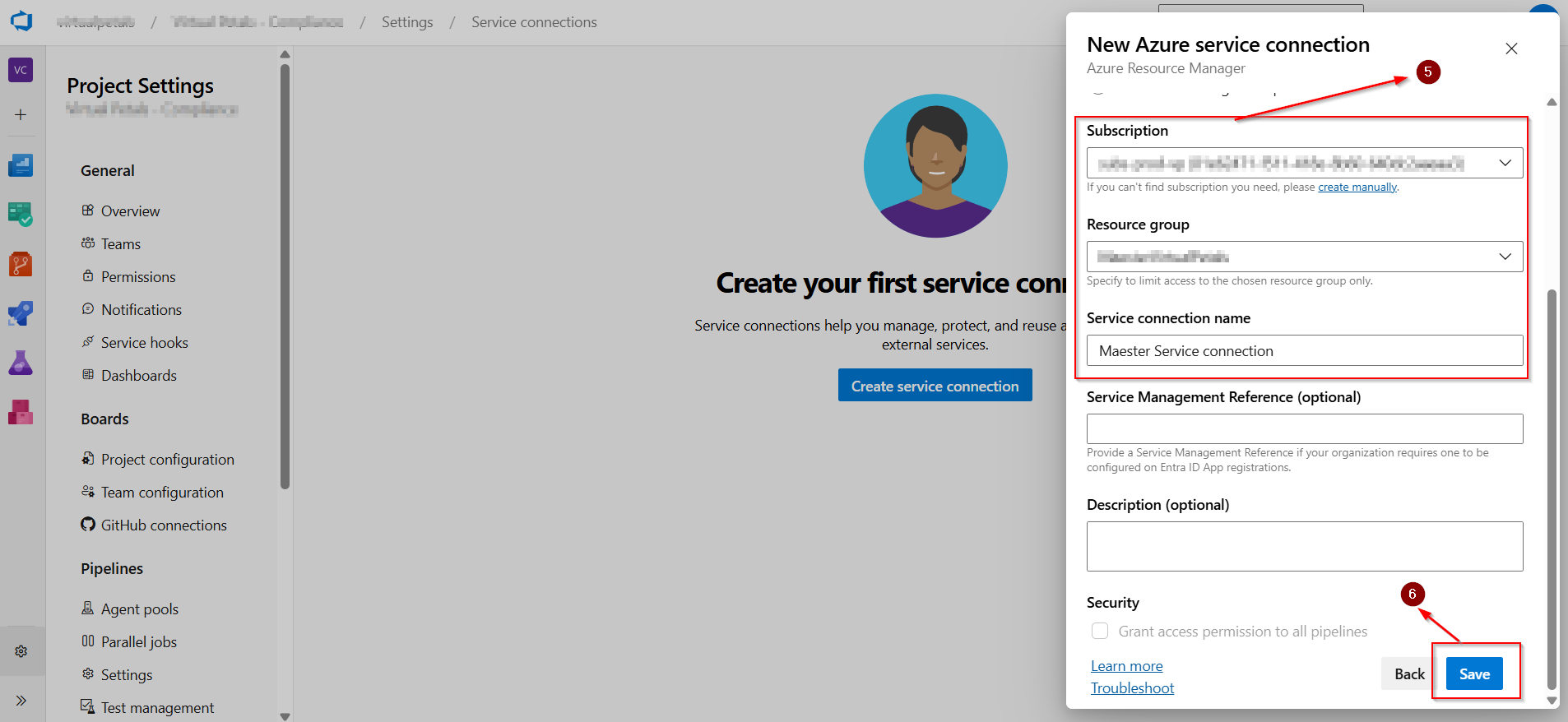1568x722 pixels.
Task: Click the plus add-new icon in sidebar
Action: click(x=21, y=115)
